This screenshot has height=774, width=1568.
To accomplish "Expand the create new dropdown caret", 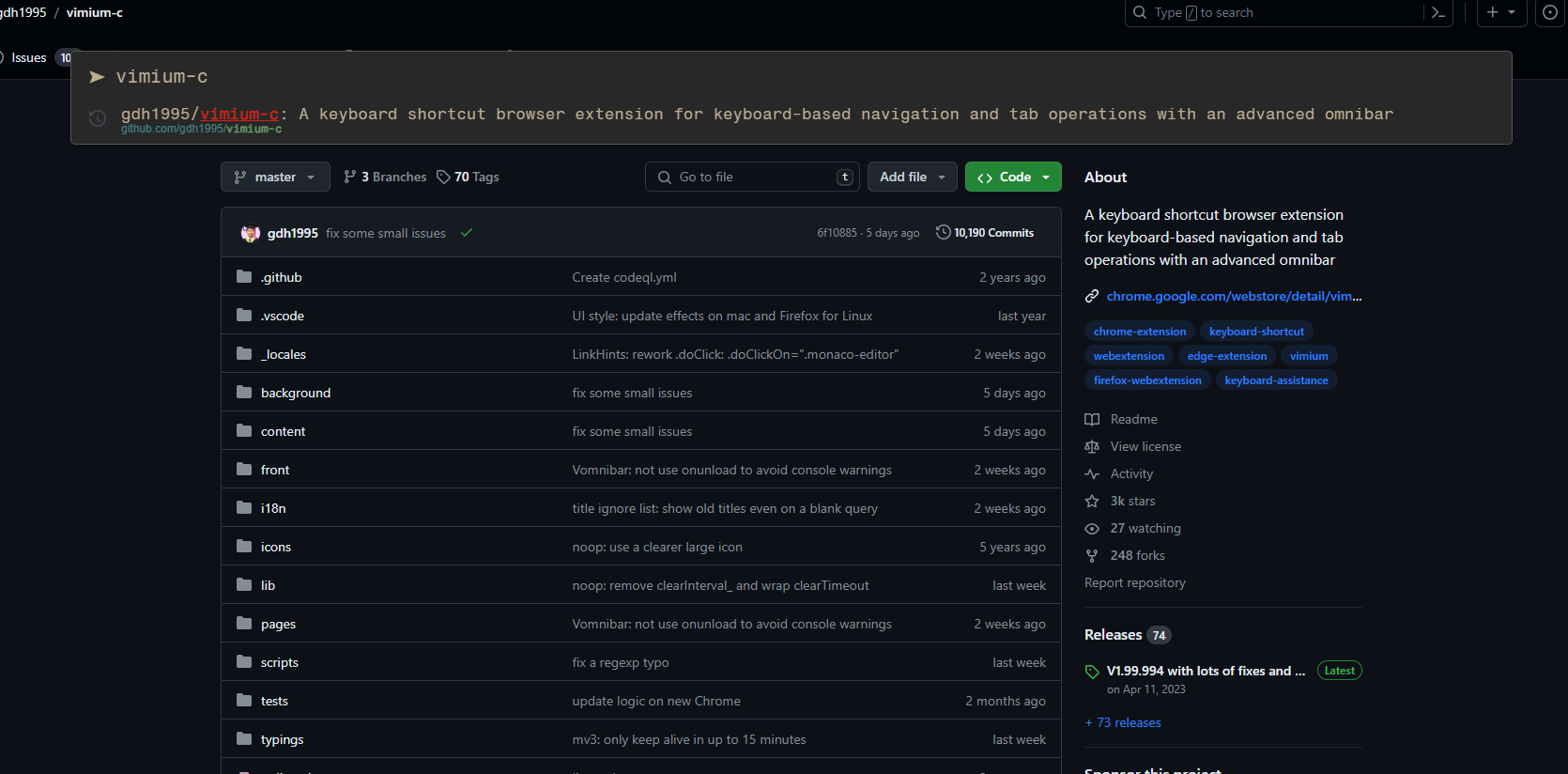I will coord(1512,12).
